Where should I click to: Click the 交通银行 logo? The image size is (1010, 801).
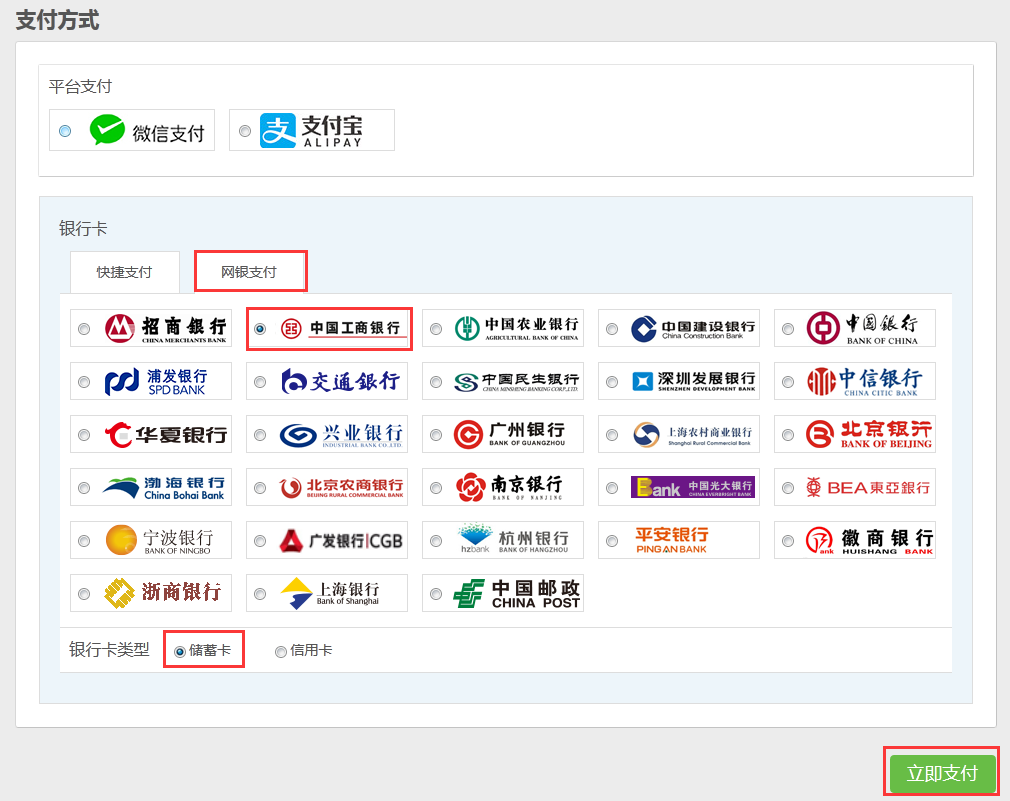(x=341, y=382)
